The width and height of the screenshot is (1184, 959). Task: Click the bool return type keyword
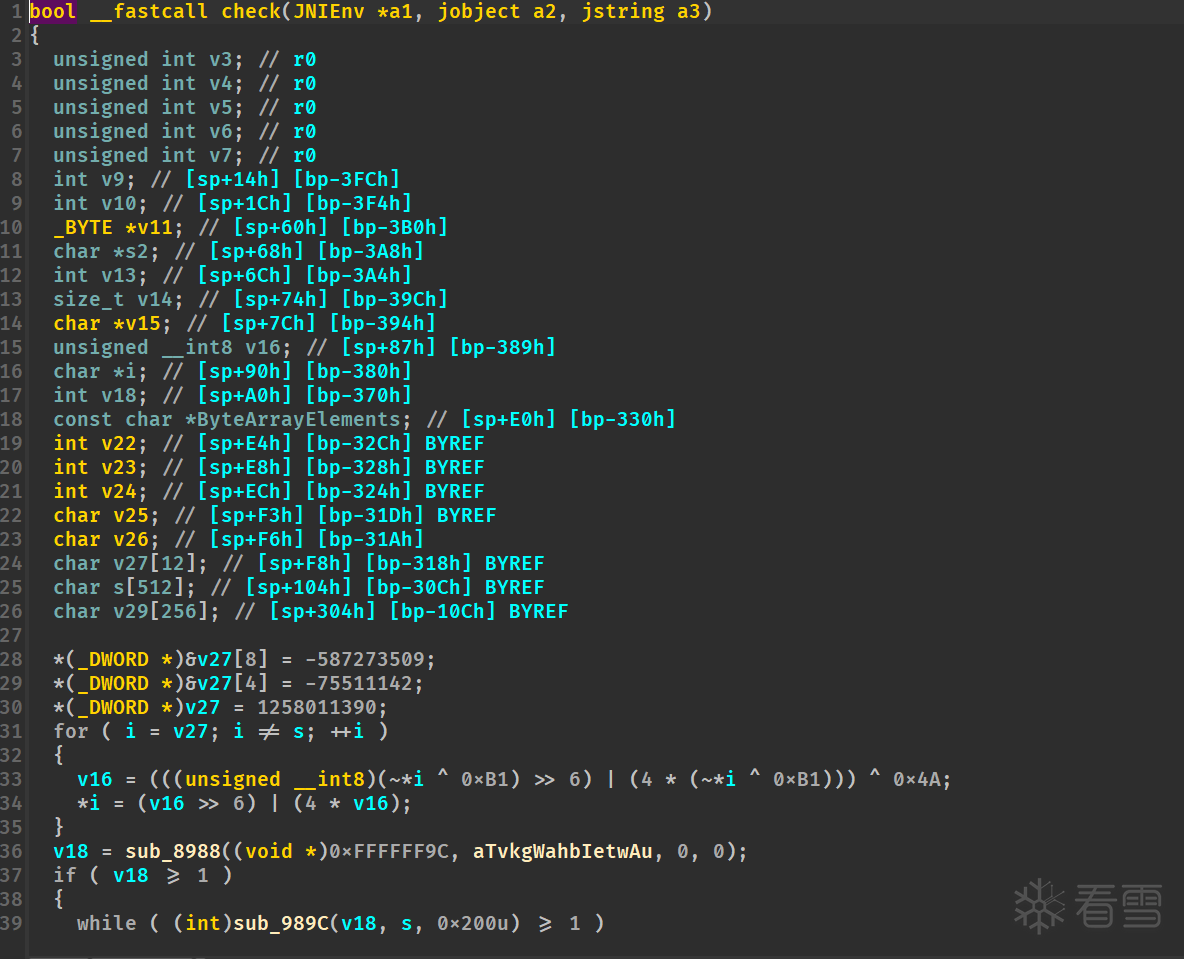[53, 12]
